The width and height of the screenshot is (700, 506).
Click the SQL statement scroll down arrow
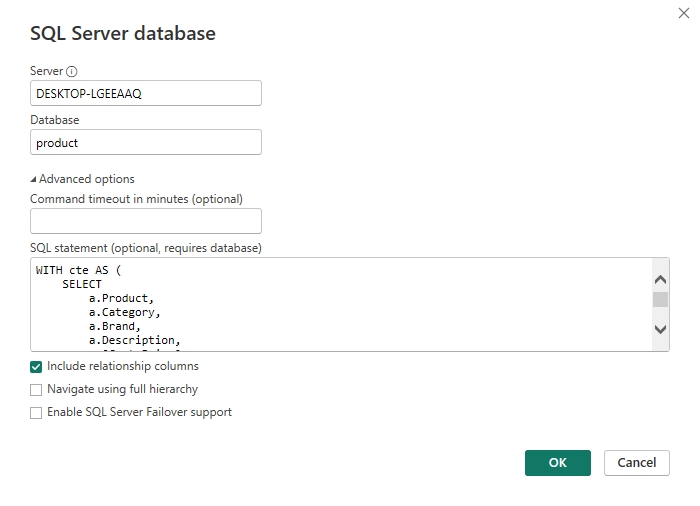660,330
